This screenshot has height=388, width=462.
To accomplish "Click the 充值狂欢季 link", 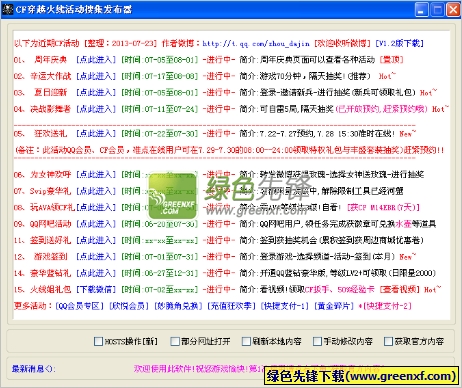I will tap(231, 306).
